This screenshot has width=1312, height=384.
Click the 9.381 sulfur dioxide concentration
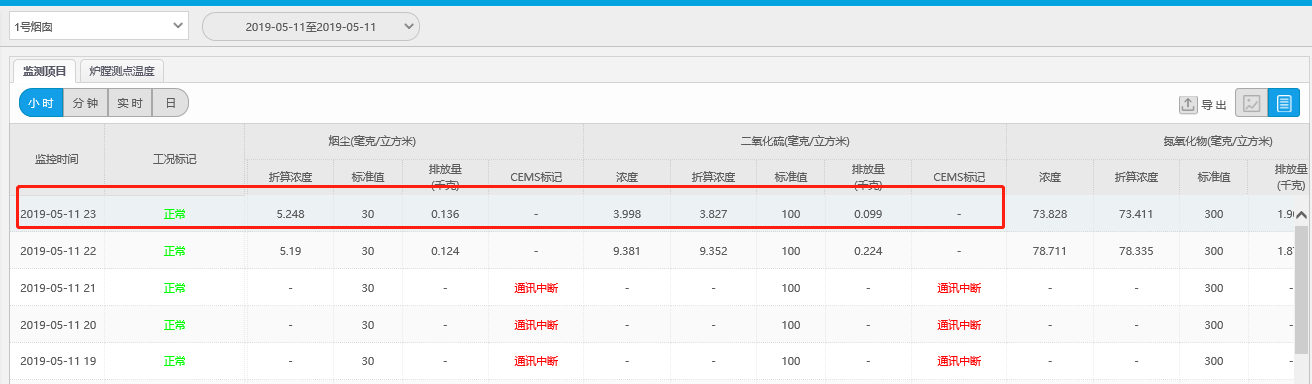point(627,251)
